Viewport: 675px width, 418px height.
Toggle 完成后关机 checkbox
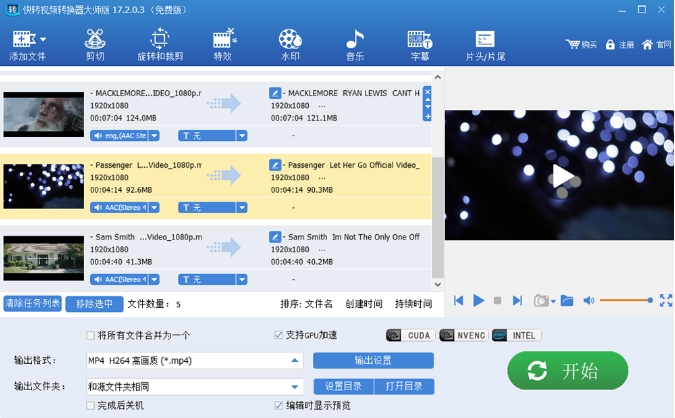point(90,406)
